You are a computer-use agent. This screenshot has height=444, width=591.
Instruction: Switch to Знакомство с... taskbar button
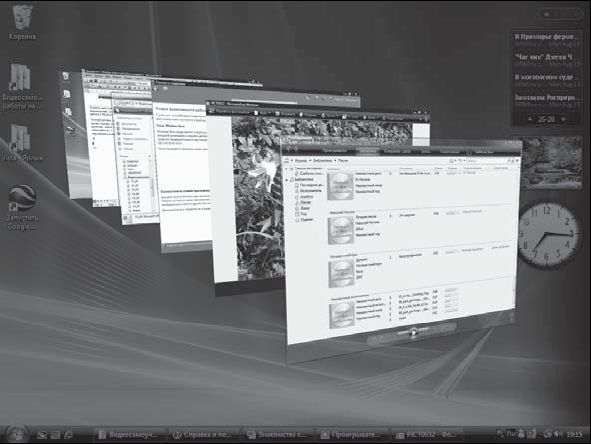[x=278, y=435]
